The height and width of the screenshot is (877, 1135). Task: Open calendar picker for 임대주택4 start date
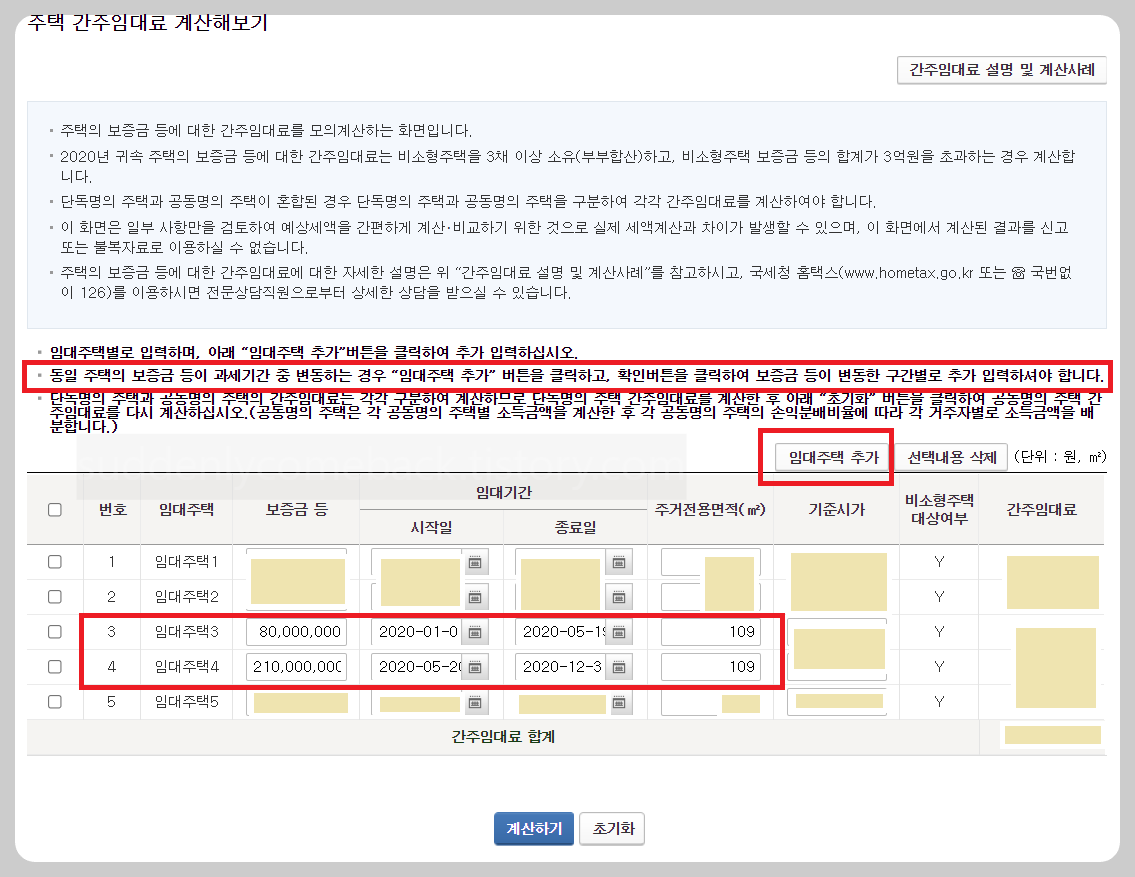click(477, 666)
